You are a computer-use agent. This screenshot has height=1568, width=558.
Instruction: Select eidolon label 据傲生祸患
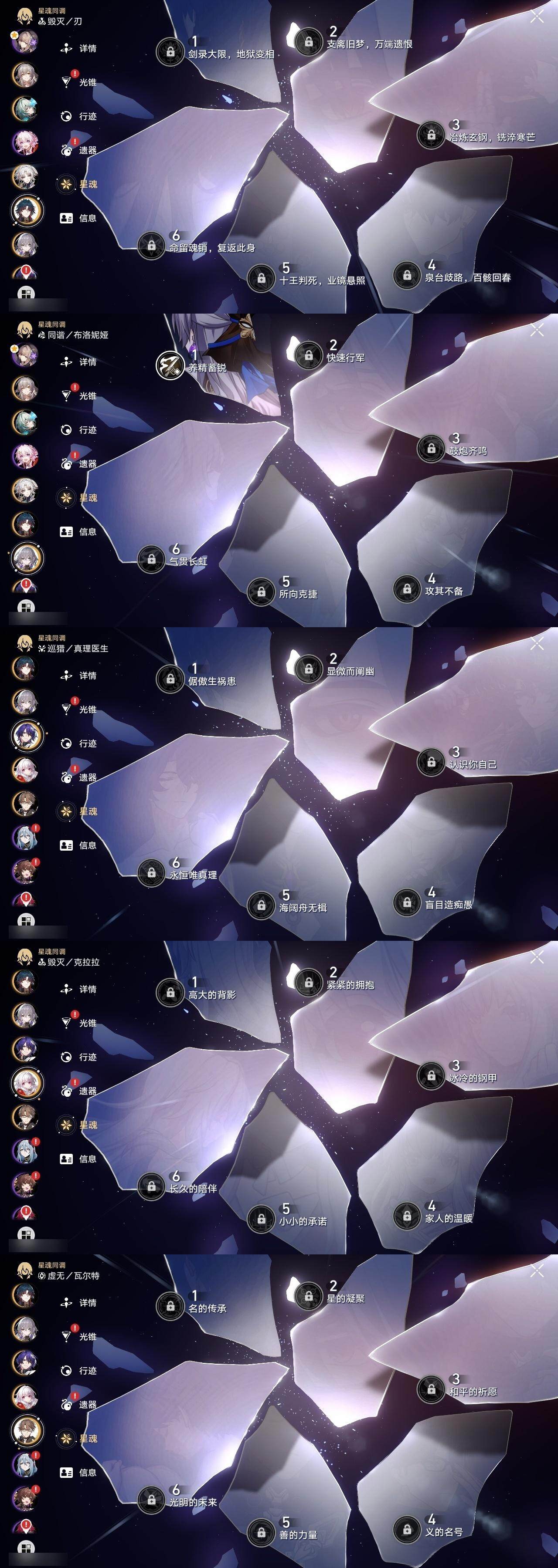click(x=212, y=681)
